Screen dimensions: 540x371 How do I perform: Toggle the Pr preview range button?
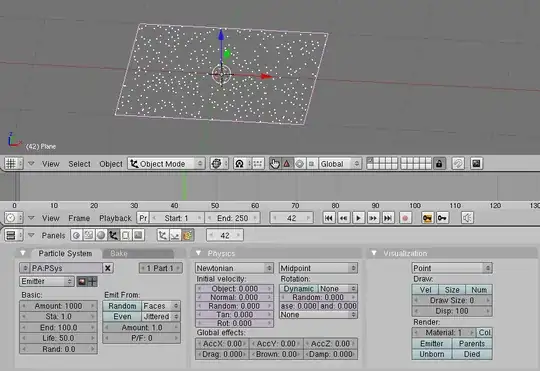[143, 218]
